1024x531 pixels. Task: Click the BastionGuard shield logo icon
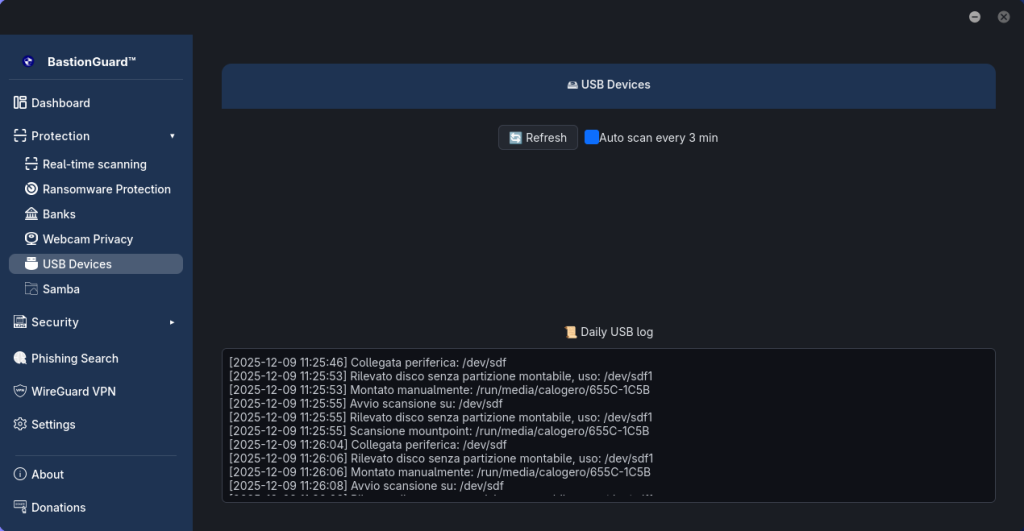point(28,61)
